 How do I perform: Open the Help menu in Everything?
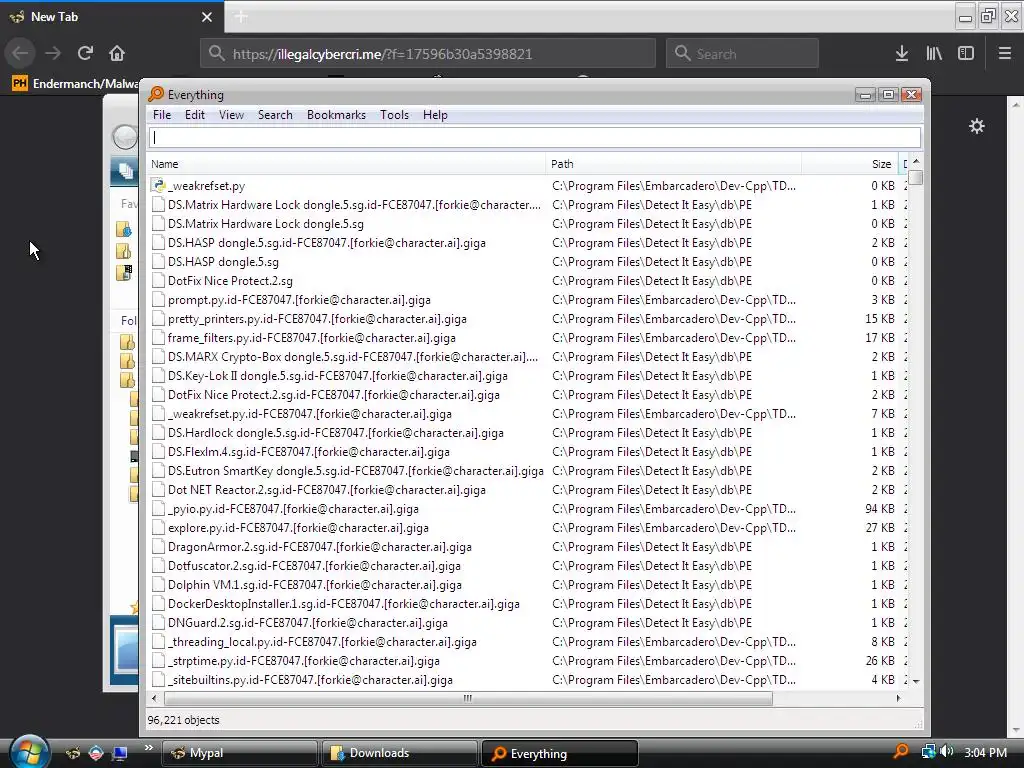[x=435, y=115]
